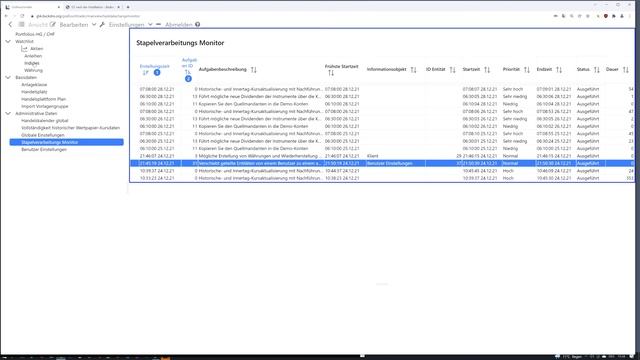
Task: Open Handelsplatz under Basisdaten
Action: point(34,92)
